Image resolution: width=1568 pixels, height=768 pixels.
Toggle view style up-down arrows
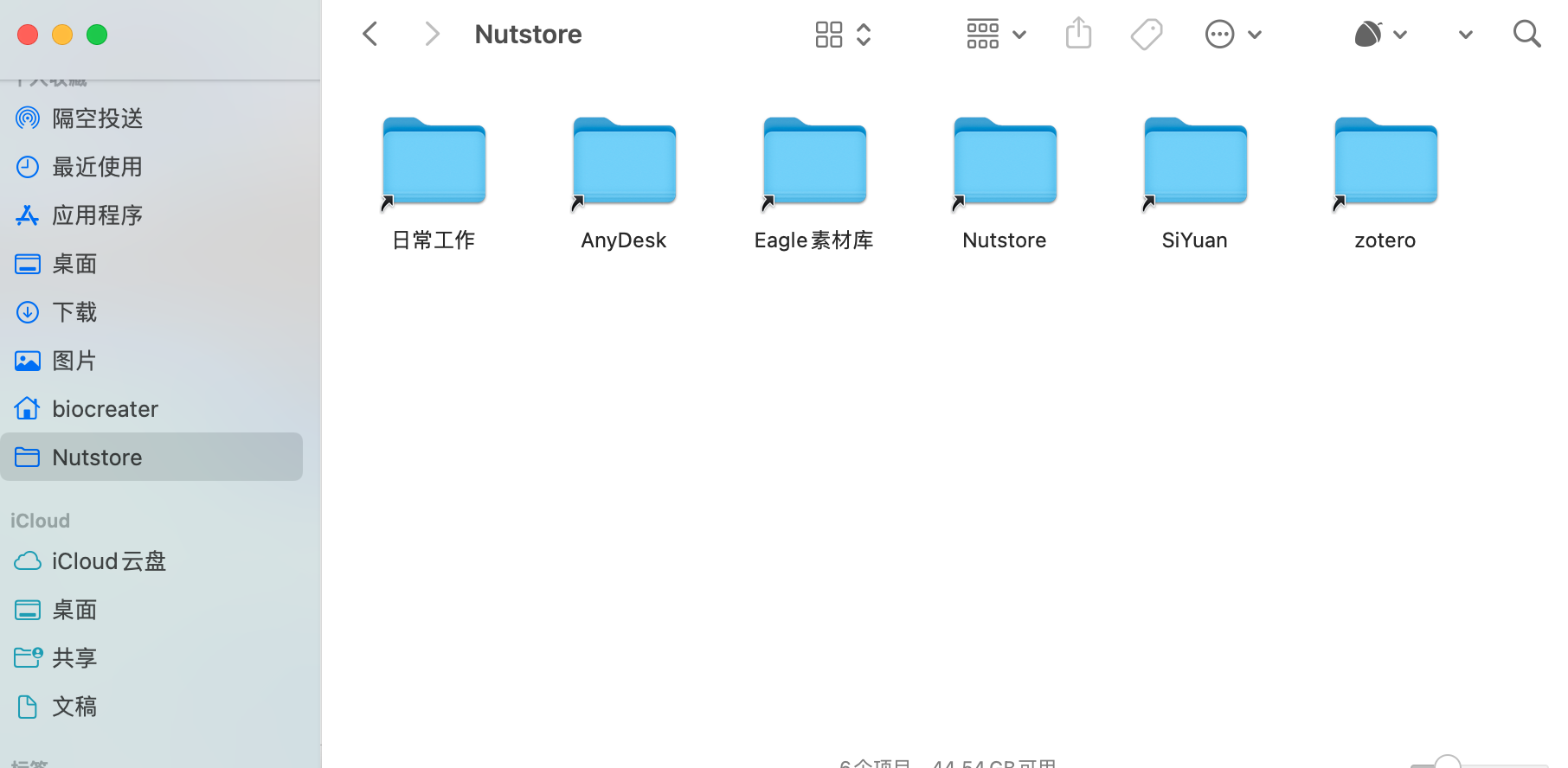(x=864, y=35)
